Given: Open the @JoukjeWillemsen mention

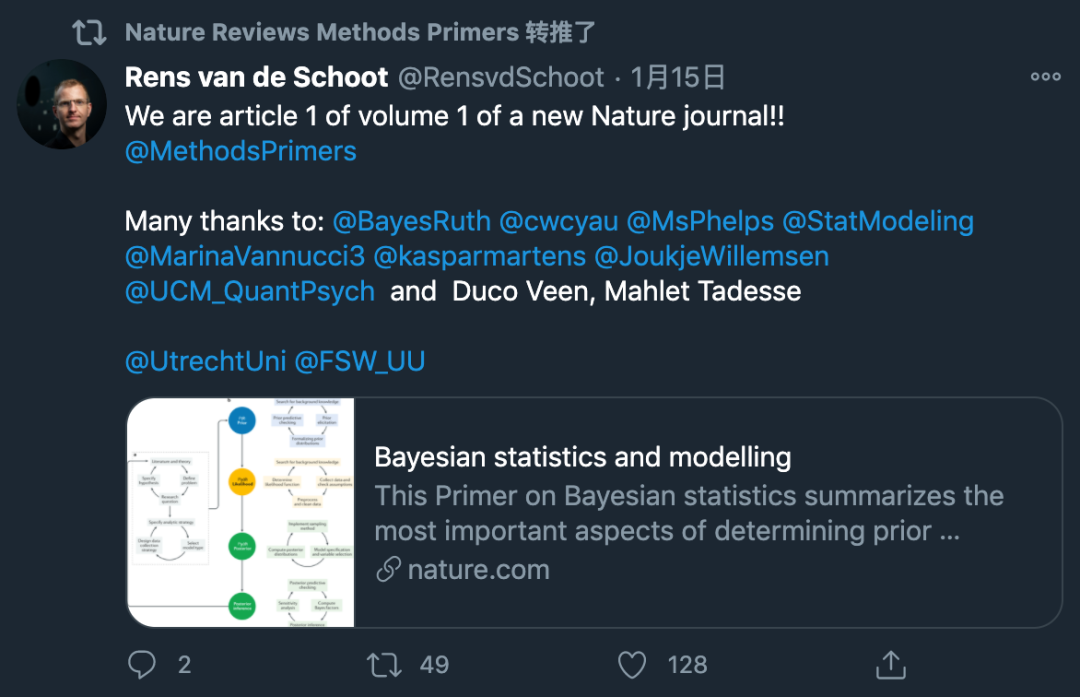Looking at the screenshot, I should (711, 256).
